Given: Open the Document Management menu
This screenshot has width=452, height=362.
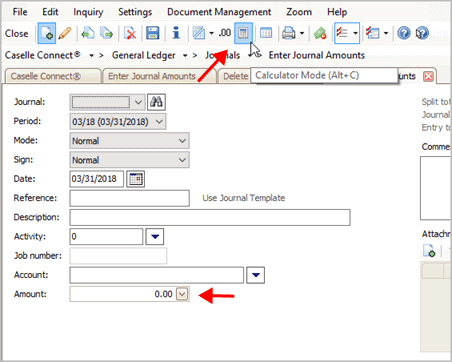Looking at the screenshot, I should point(219,12).
